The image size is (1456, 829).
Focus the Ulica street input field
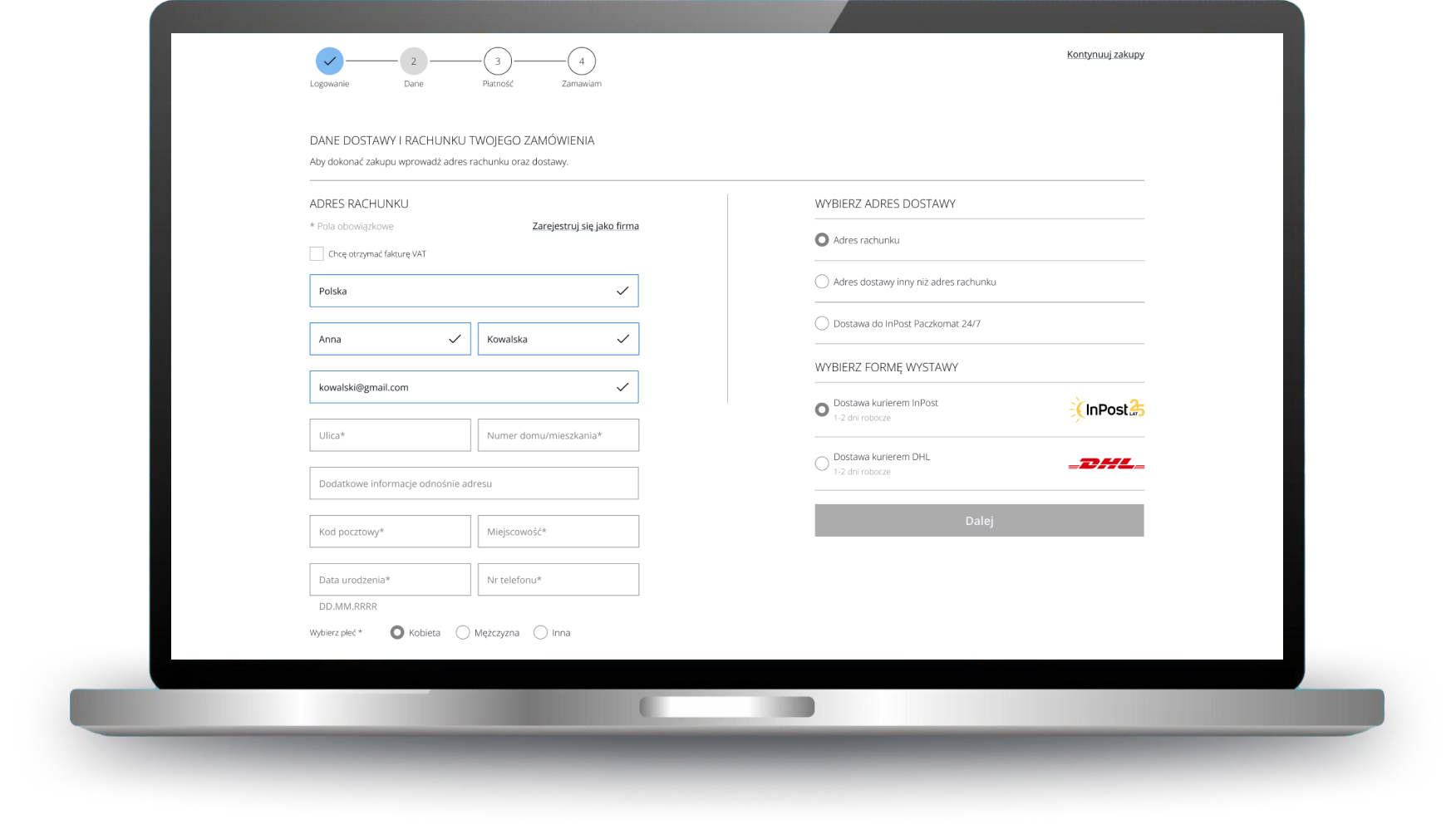390,435
